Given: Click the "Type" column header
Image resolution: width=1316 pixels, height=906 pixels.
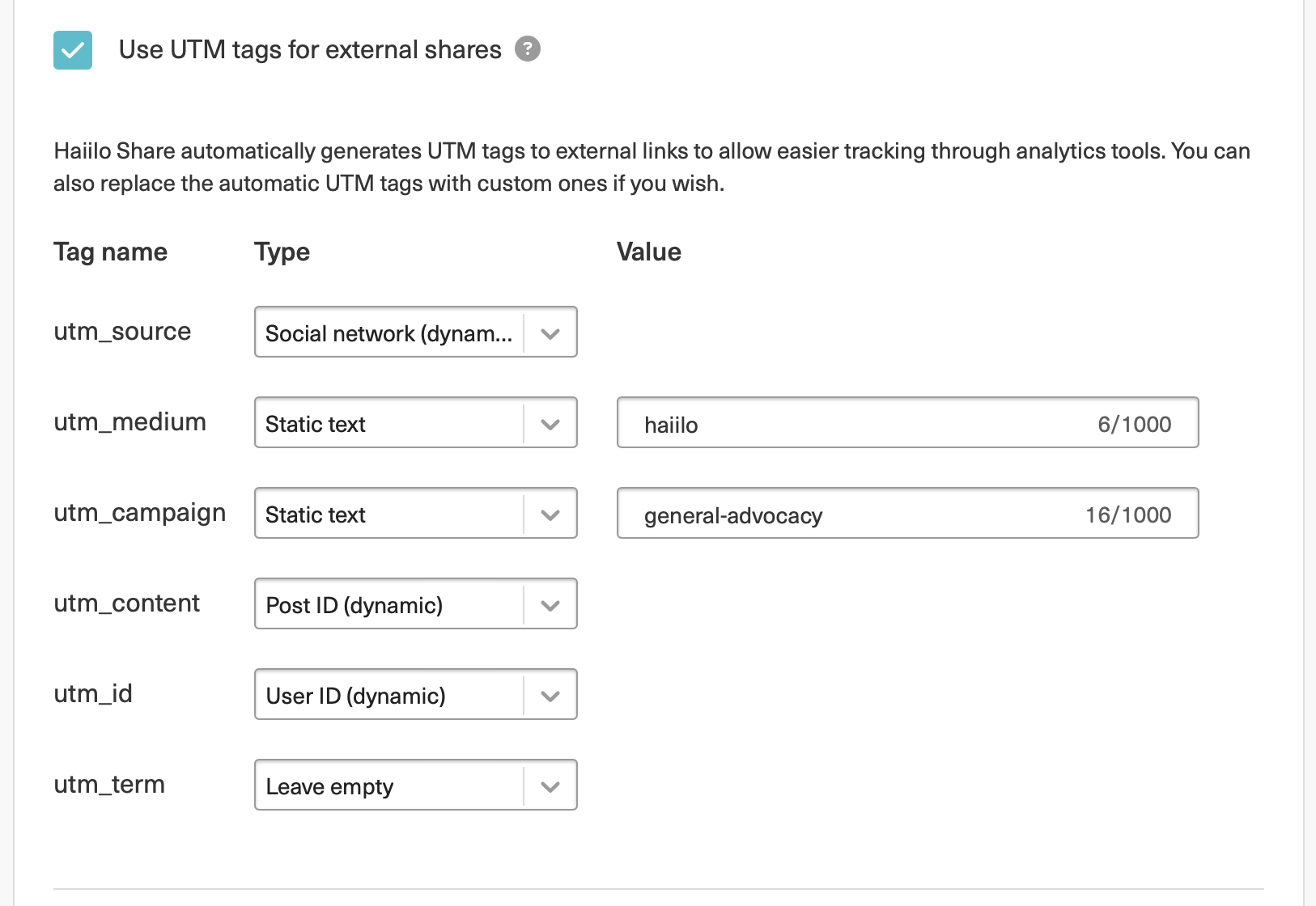Looking at the screenshot, I should (x=282, y=252).
